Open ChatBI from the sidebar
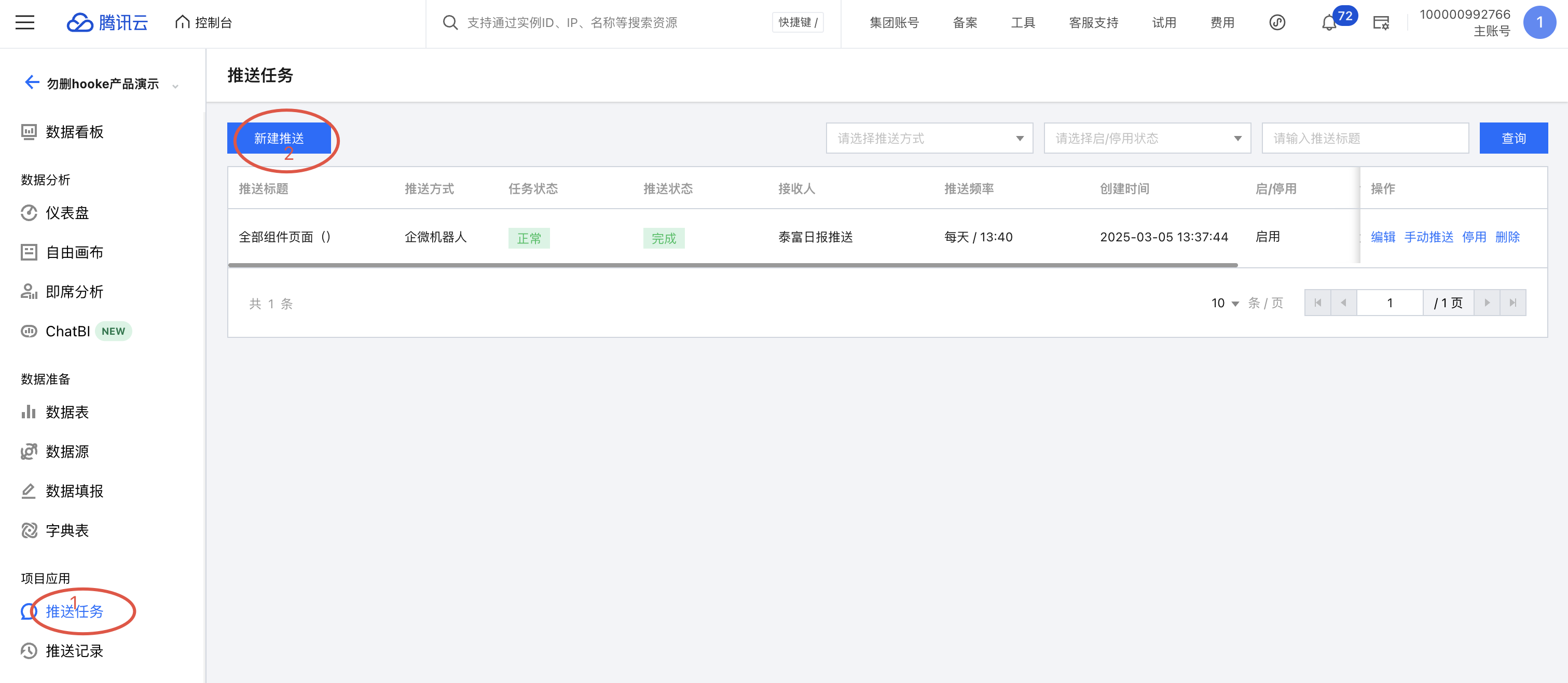Screen dimensions: 1568x683 67,331
